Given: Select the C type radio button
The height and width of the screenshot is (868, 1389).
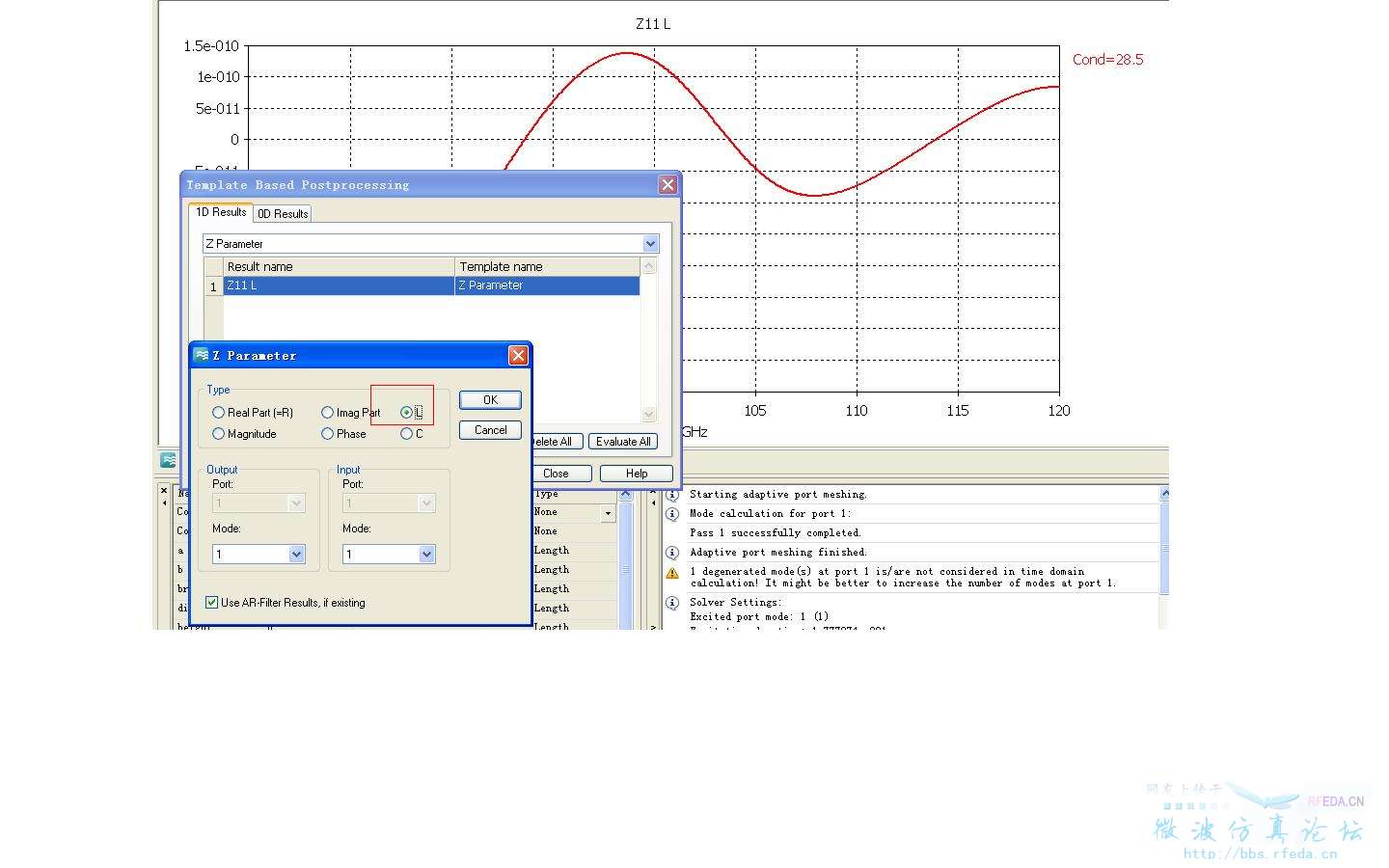Looking at the screenshot, I should (407, 434).
